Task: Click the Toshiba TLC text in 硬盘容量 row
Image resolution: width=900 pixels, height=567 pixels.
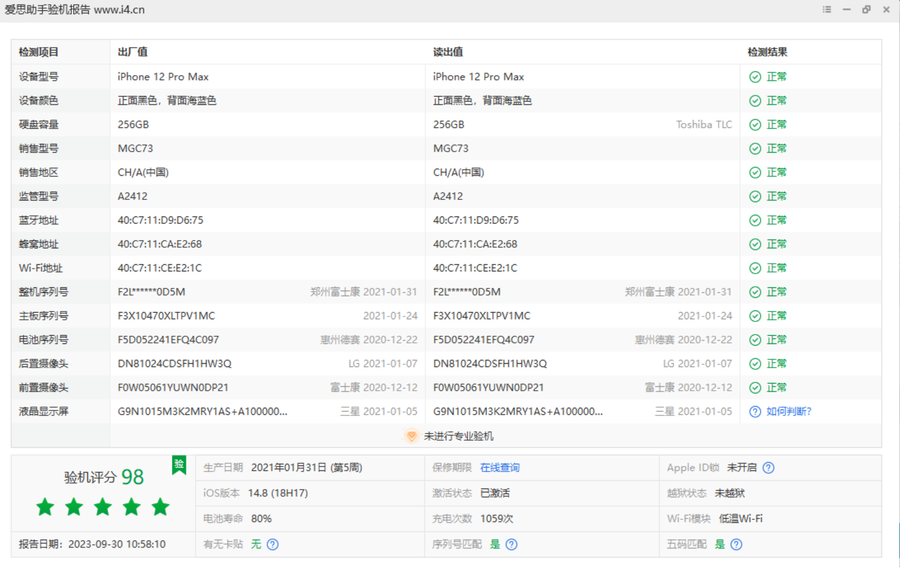Action: pos(704,125)
